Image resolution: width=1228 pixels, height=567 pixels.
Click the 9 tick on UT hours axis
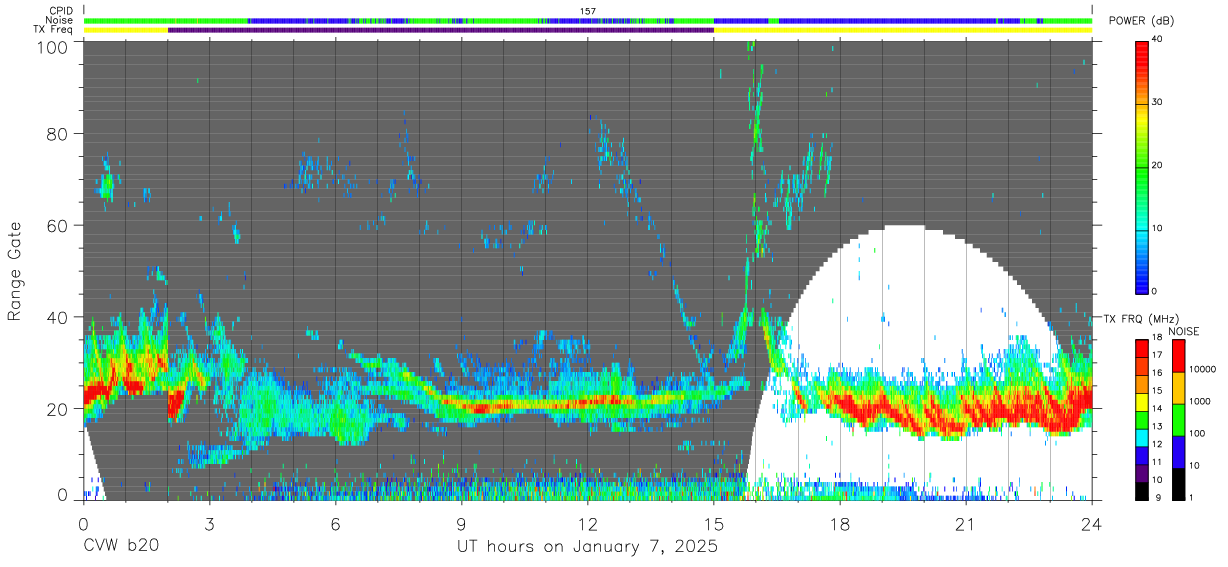tap(462, 524)
